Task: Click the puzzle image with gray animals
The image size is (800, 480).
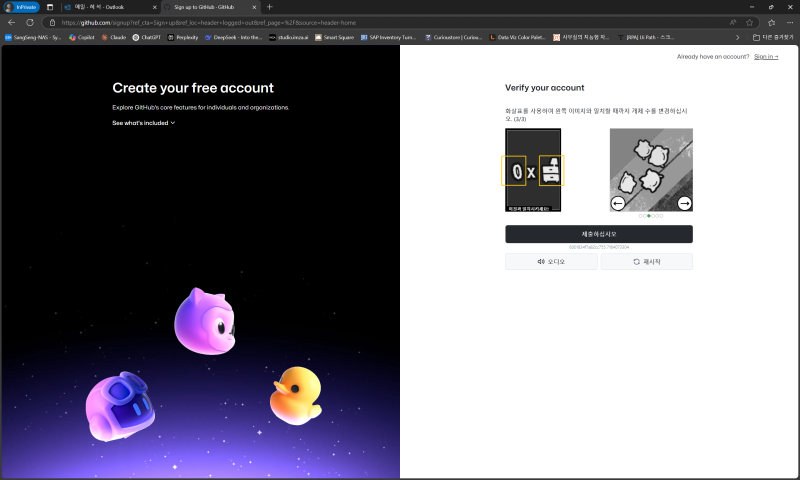Action: point(651,170)
